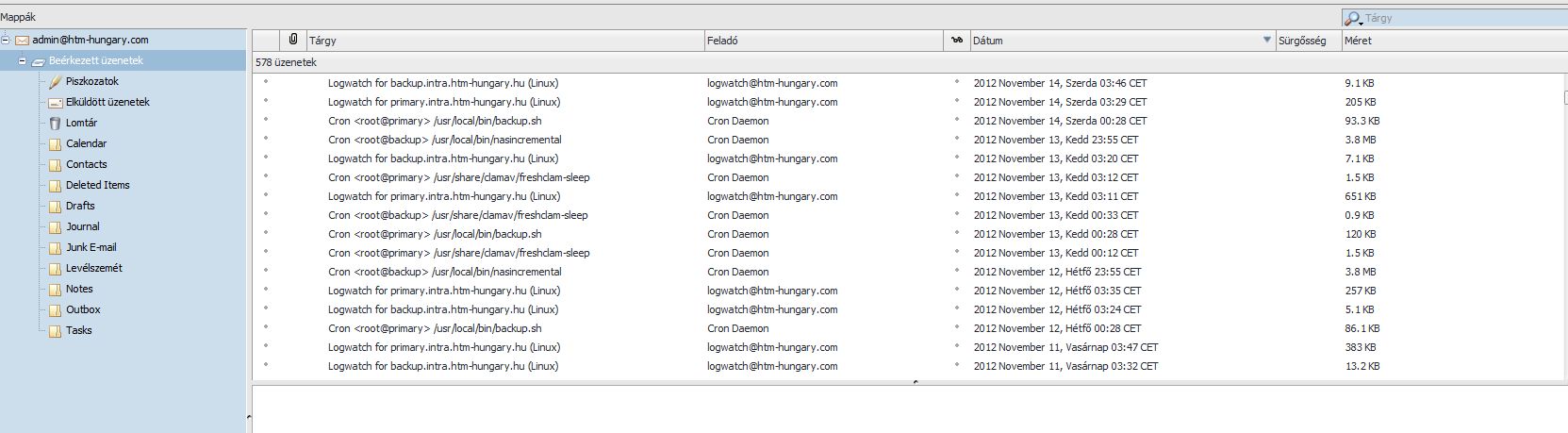
Task: Click the Sürgősség column header
Action: pos(1307,41)
